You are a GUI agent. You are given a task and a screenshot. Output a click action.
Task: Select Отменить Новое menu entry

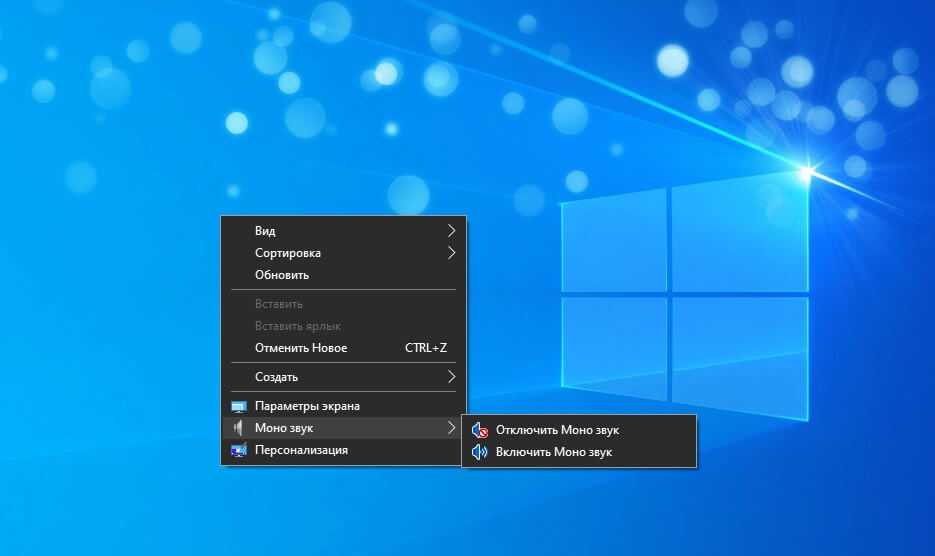(301, 348)
